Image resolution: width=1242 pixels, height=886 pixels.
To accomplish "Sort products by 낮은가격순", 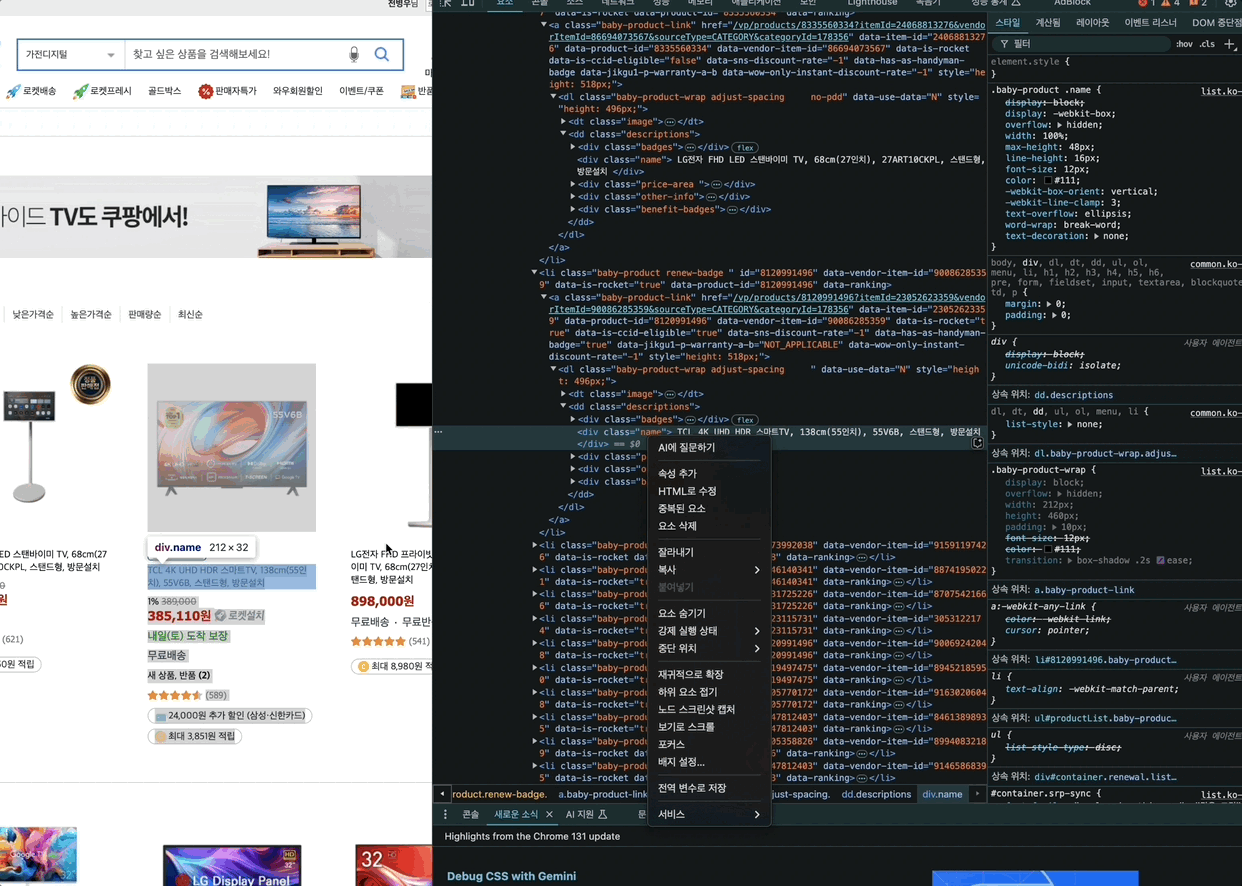I will pos(33,314).
